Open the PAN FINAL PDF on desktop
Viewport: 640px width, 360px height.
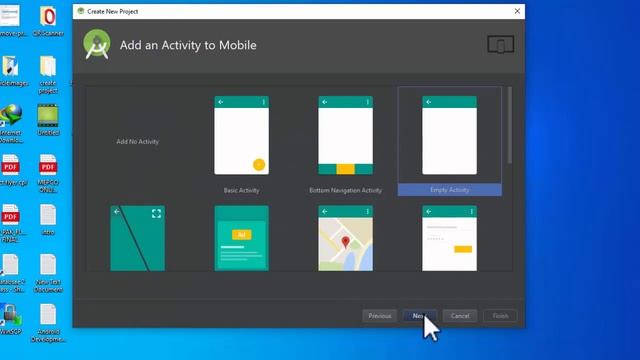11,223
